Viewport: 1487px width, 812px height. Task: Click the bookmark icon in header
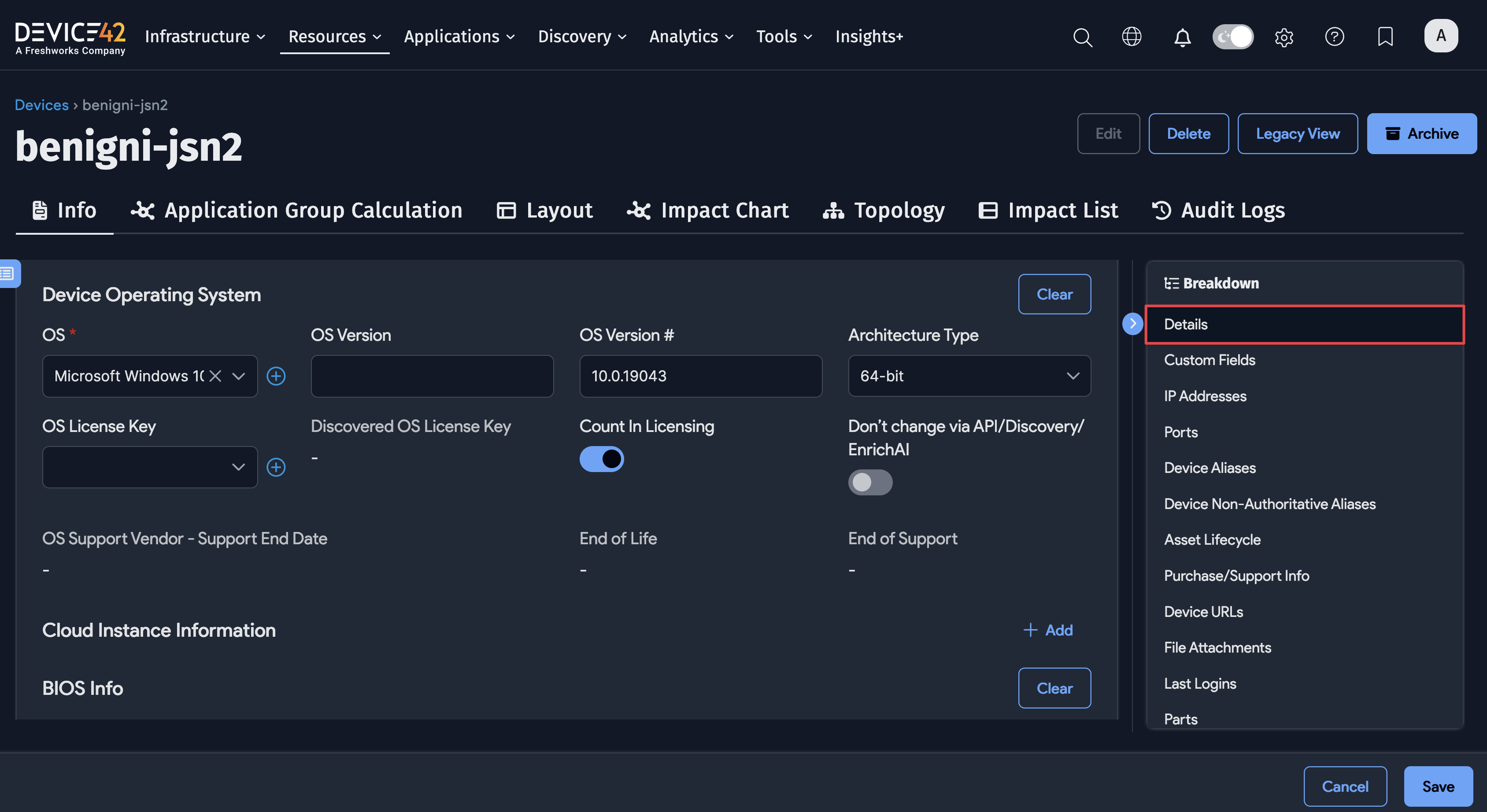coord(1385,37)
